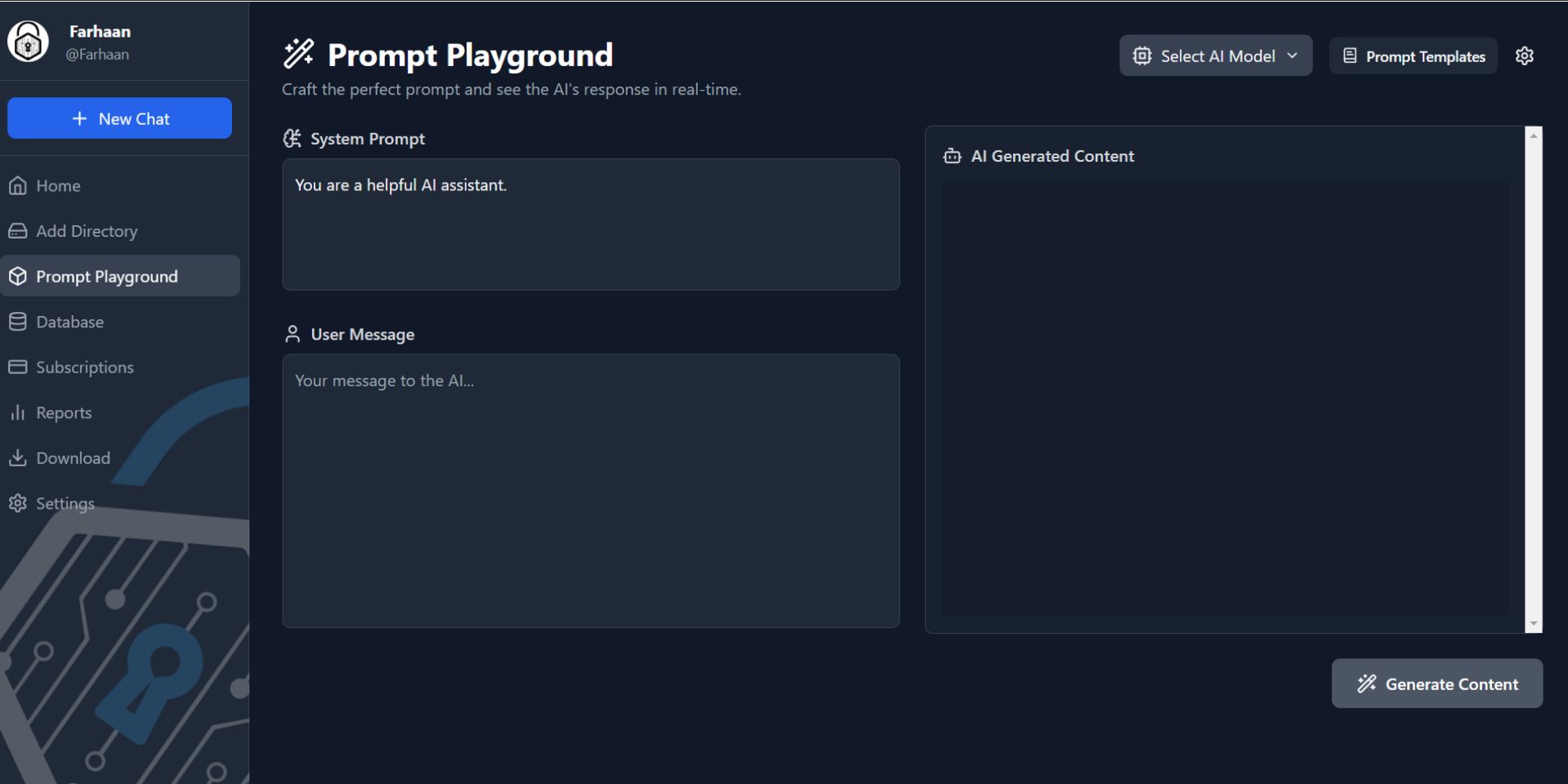Image resolution: width=1568 pixels, height=784 pixels.
Task: Click the Database cylinder icon
Action: [18, 322]
